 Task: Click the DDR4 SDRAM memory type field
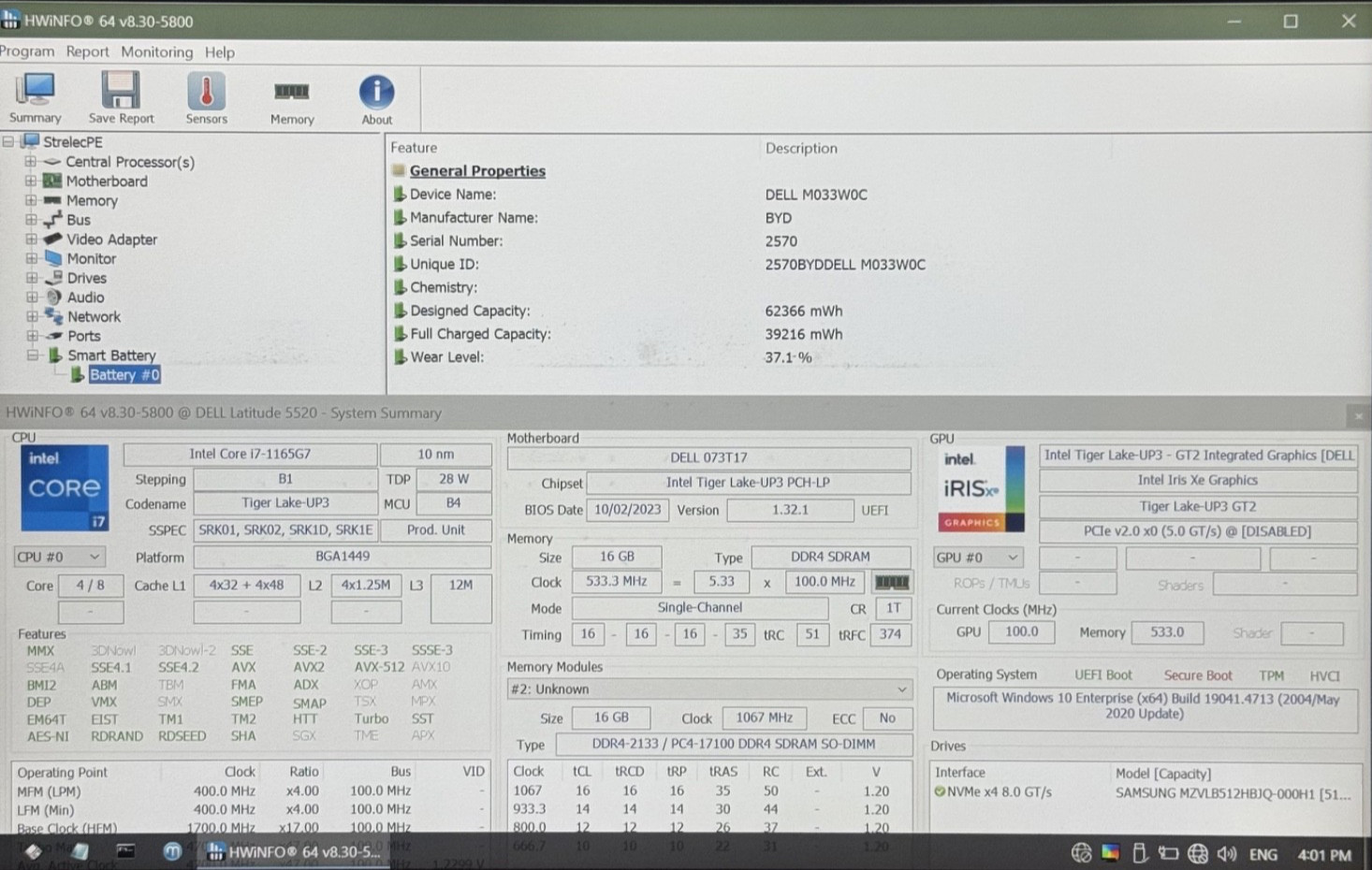pos(830,557)
